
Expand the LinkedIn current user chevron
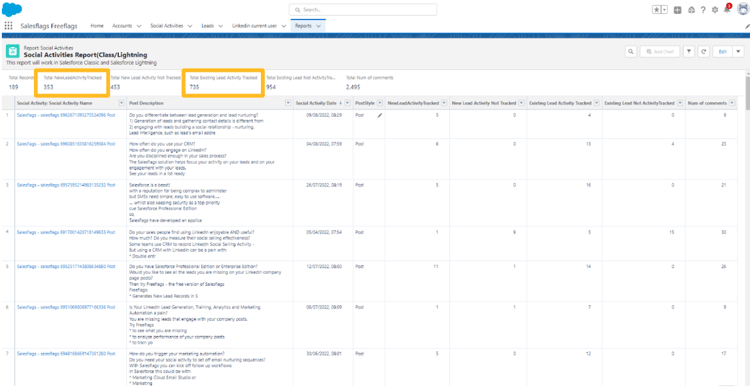pyautogui.click(x=284, y=26)
